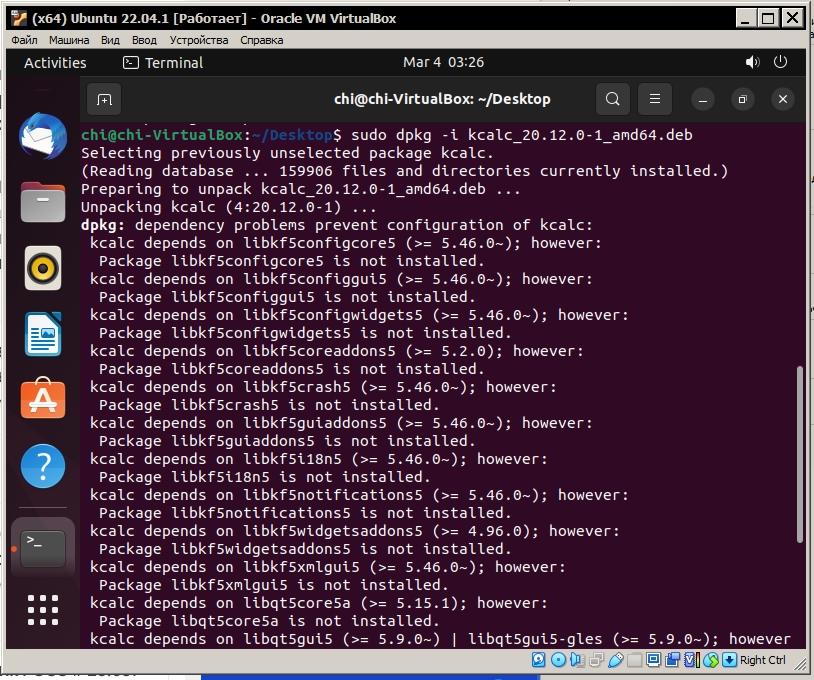Open terminal search
The height and width of the screenshot is (680, 814).
[x=613, y=99]
